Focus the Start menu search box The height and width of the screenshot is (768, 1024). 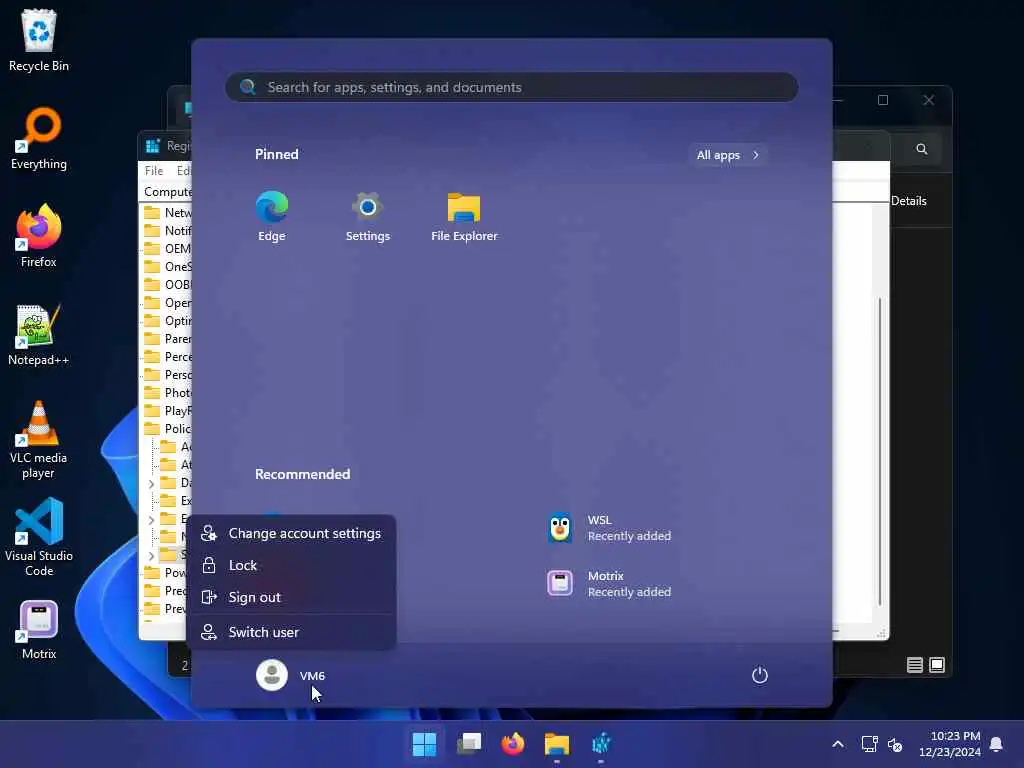[x=512, y=88]
